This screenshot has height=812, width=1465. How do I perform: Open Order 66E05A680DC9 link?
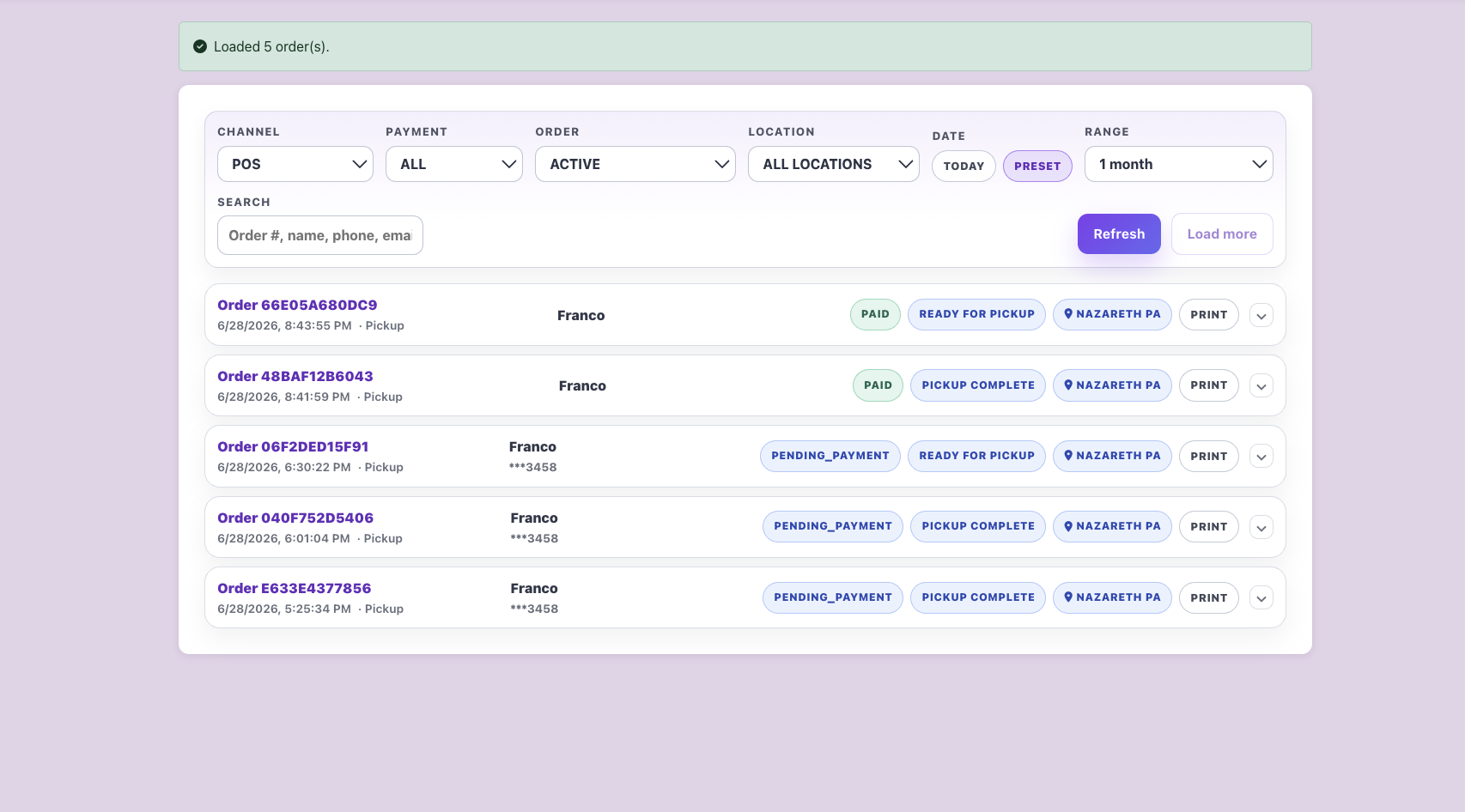point(297,306)
